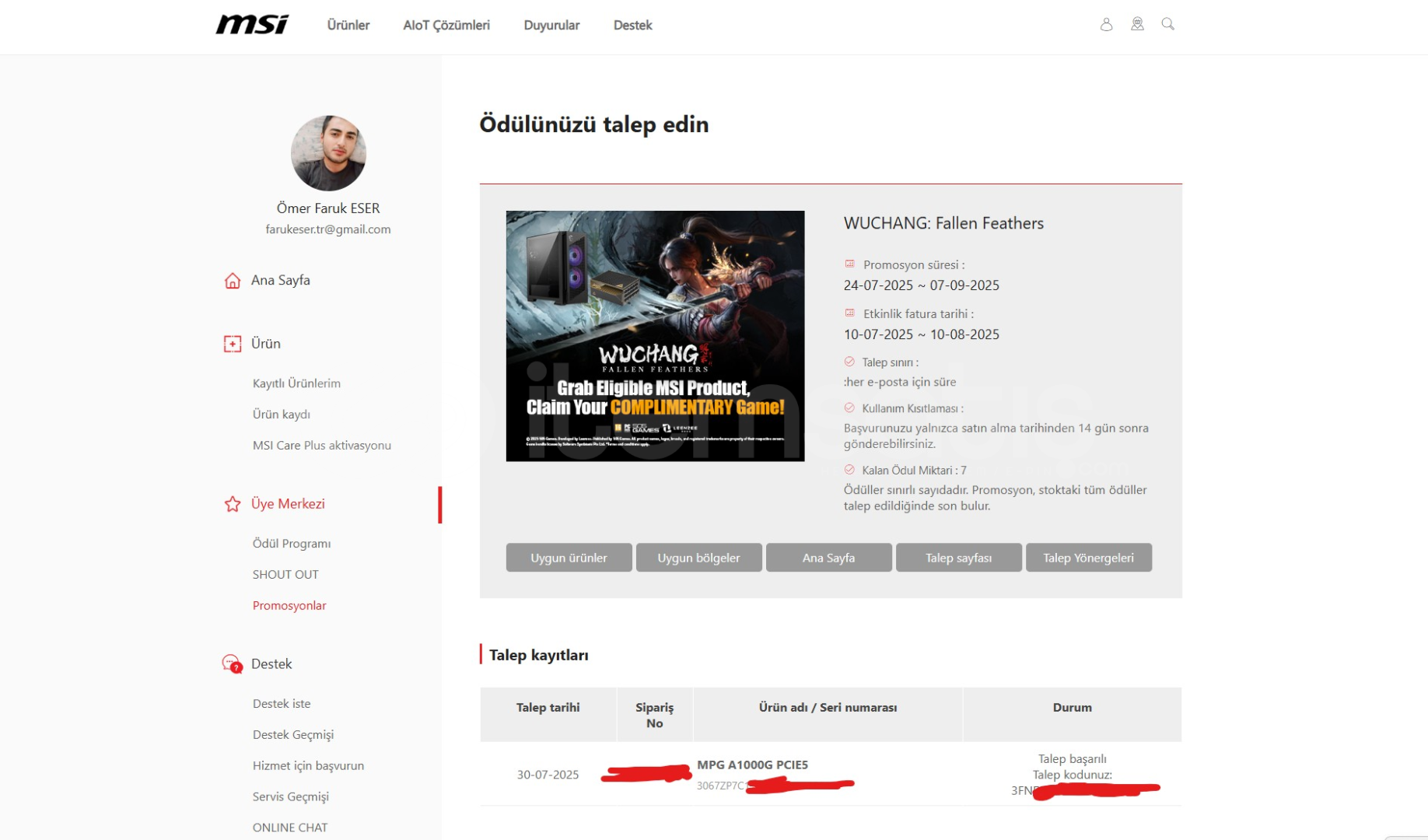
Task: Click the WUCHANG promotion banner image
Action: tap(655, 336)
